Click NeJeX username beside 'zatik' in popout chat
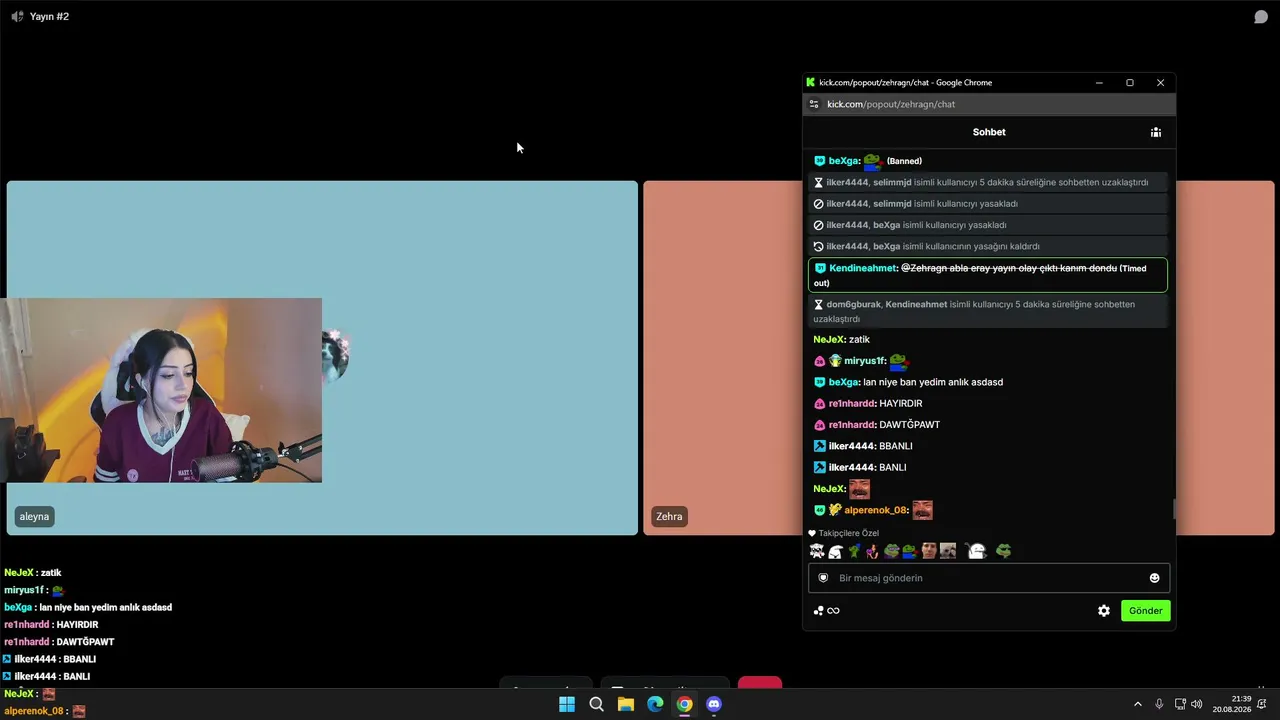1280x720 pixels. click(828, 340)
